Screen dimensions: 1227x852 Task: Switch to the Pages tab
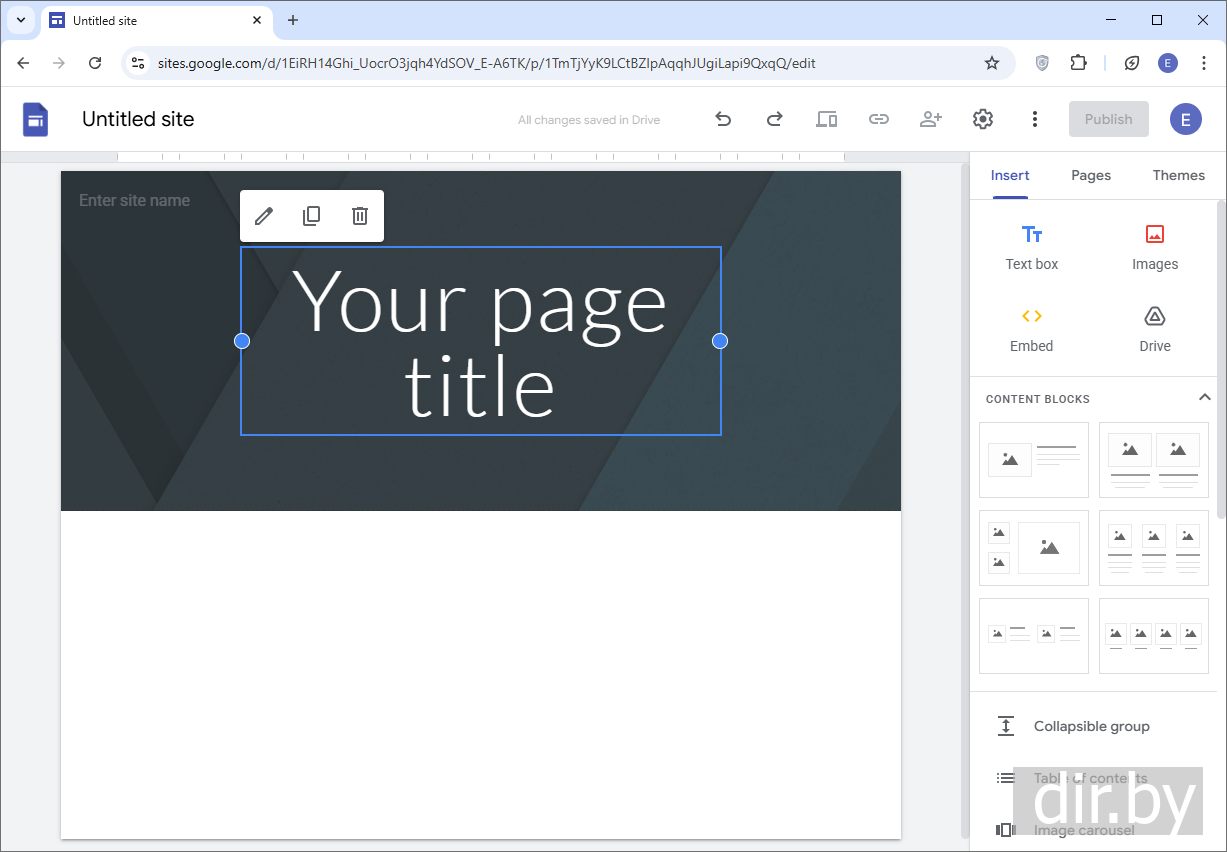pyautogui.click(x=1090, y=175)
